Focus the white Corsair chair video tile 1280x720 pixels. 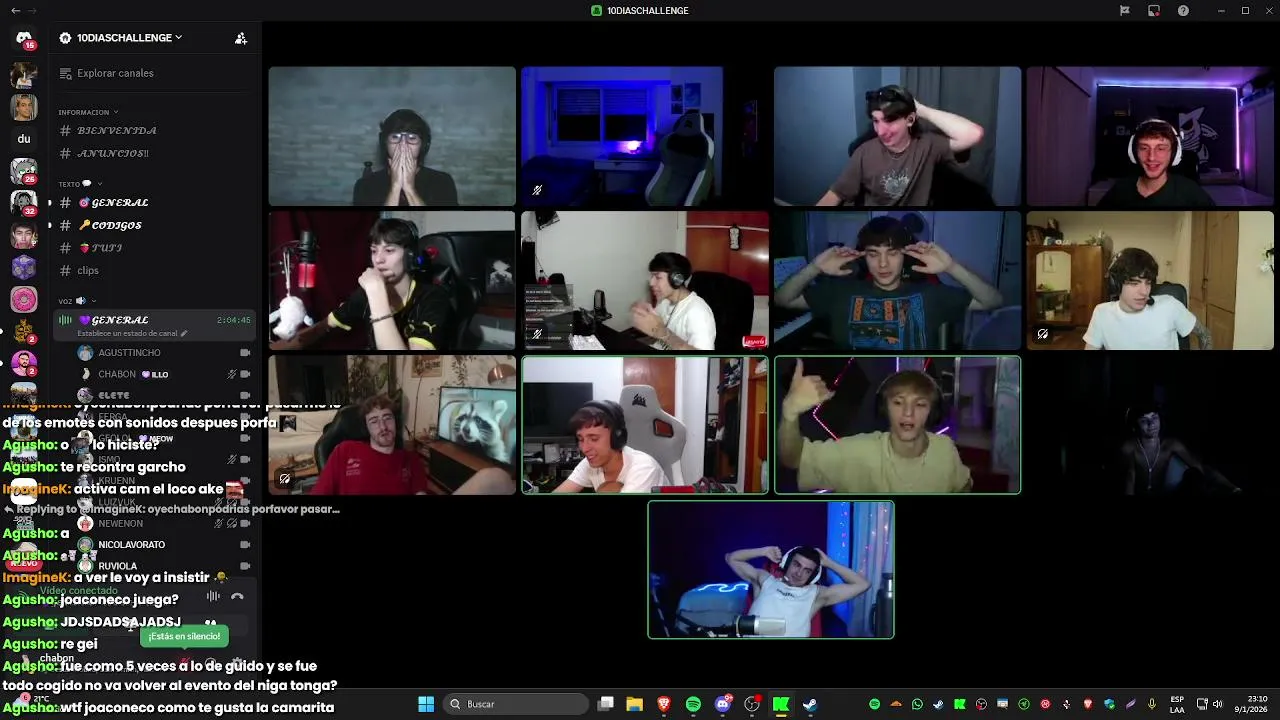[x=645, y=425]
